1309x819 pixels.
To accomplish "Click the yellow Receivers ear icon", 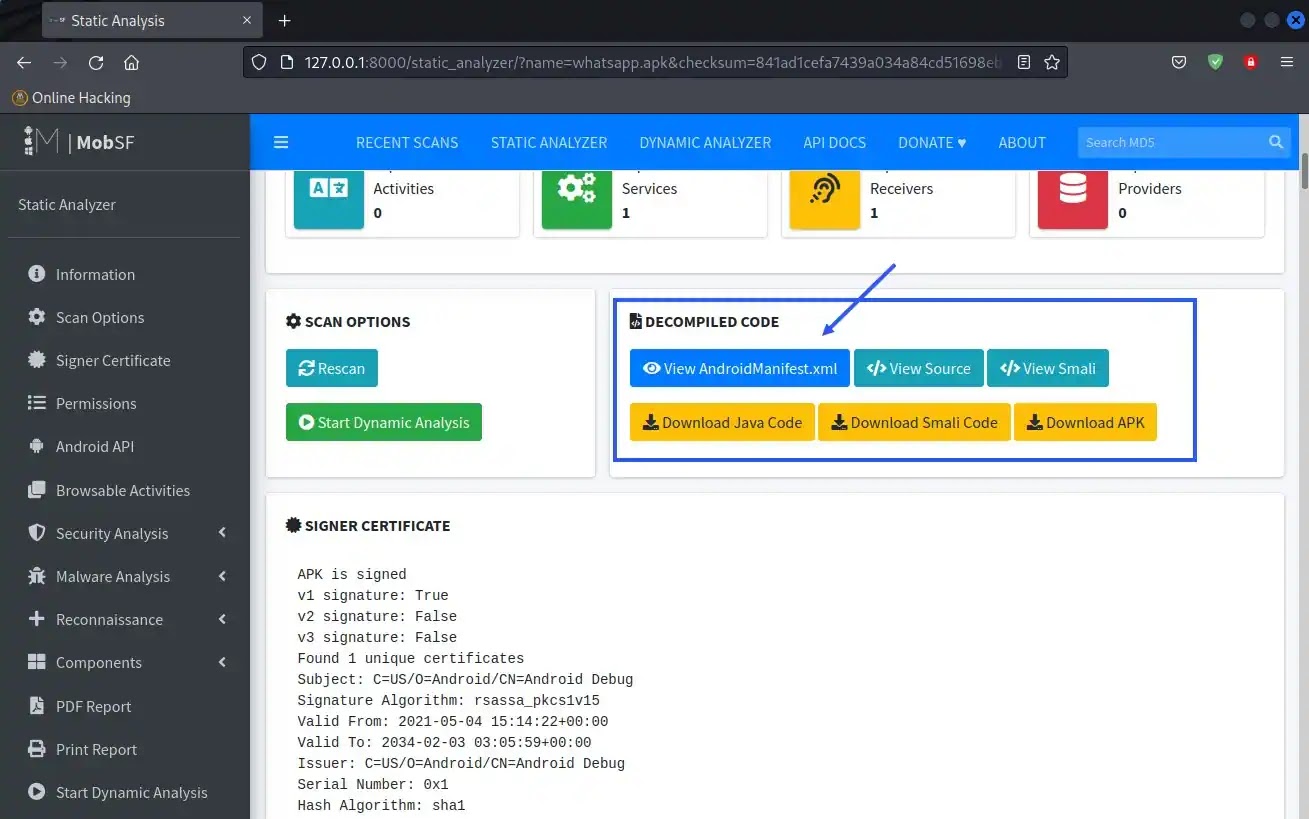I will click(825, 198).
